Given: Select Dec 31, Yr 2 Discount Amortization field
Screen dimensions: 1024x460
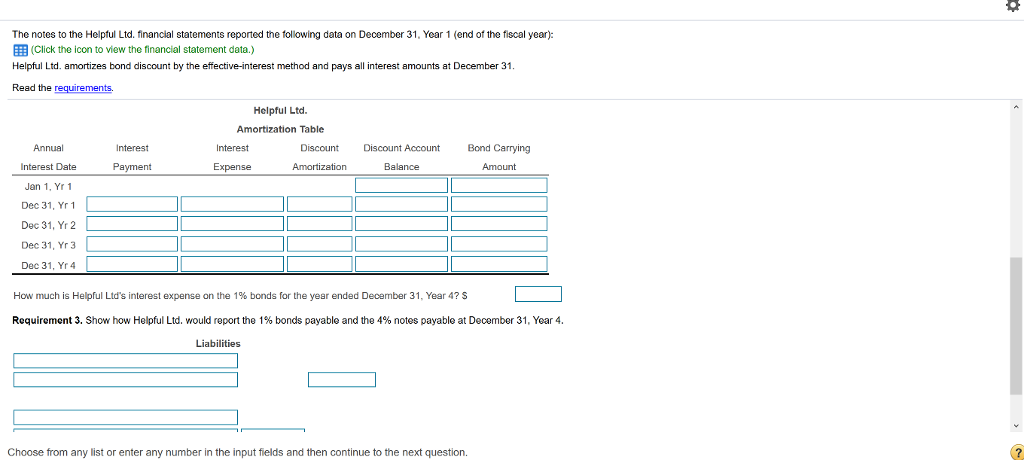Looking at the screenshot, I should tap(319, 224).
